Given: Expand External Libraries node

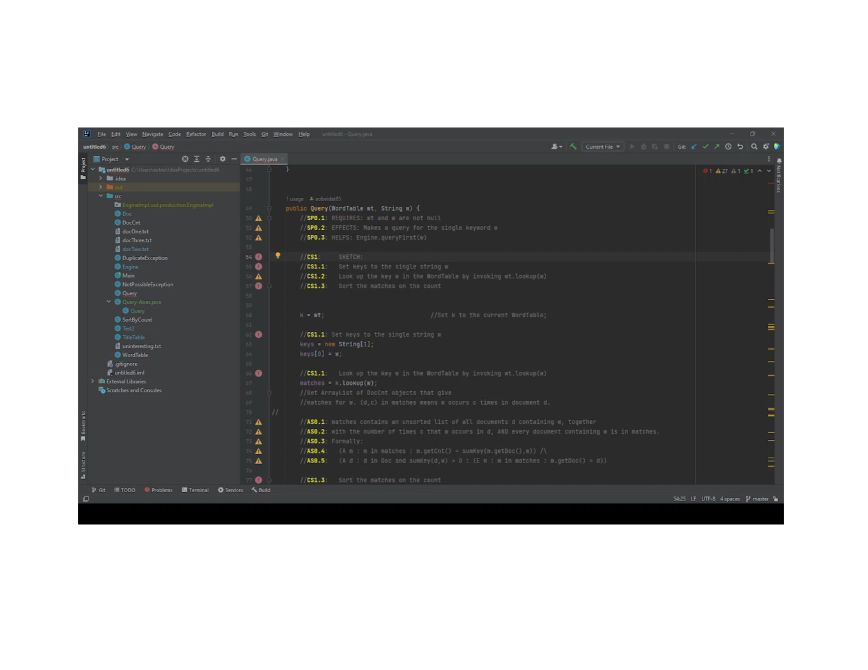Looking at the screenshot, I should [x=93, y=382].
